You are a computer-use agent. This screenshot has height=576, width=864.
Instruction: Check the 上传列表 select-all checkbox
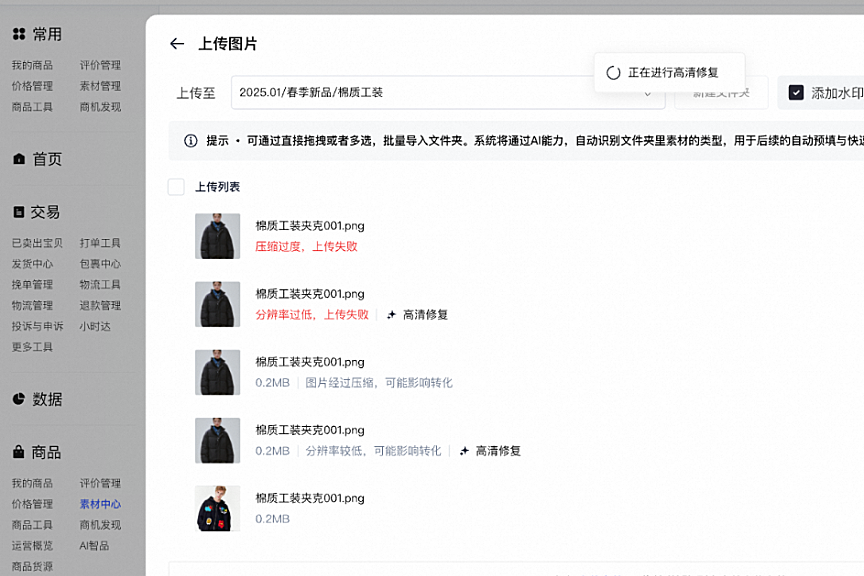(x=176, y=186)
